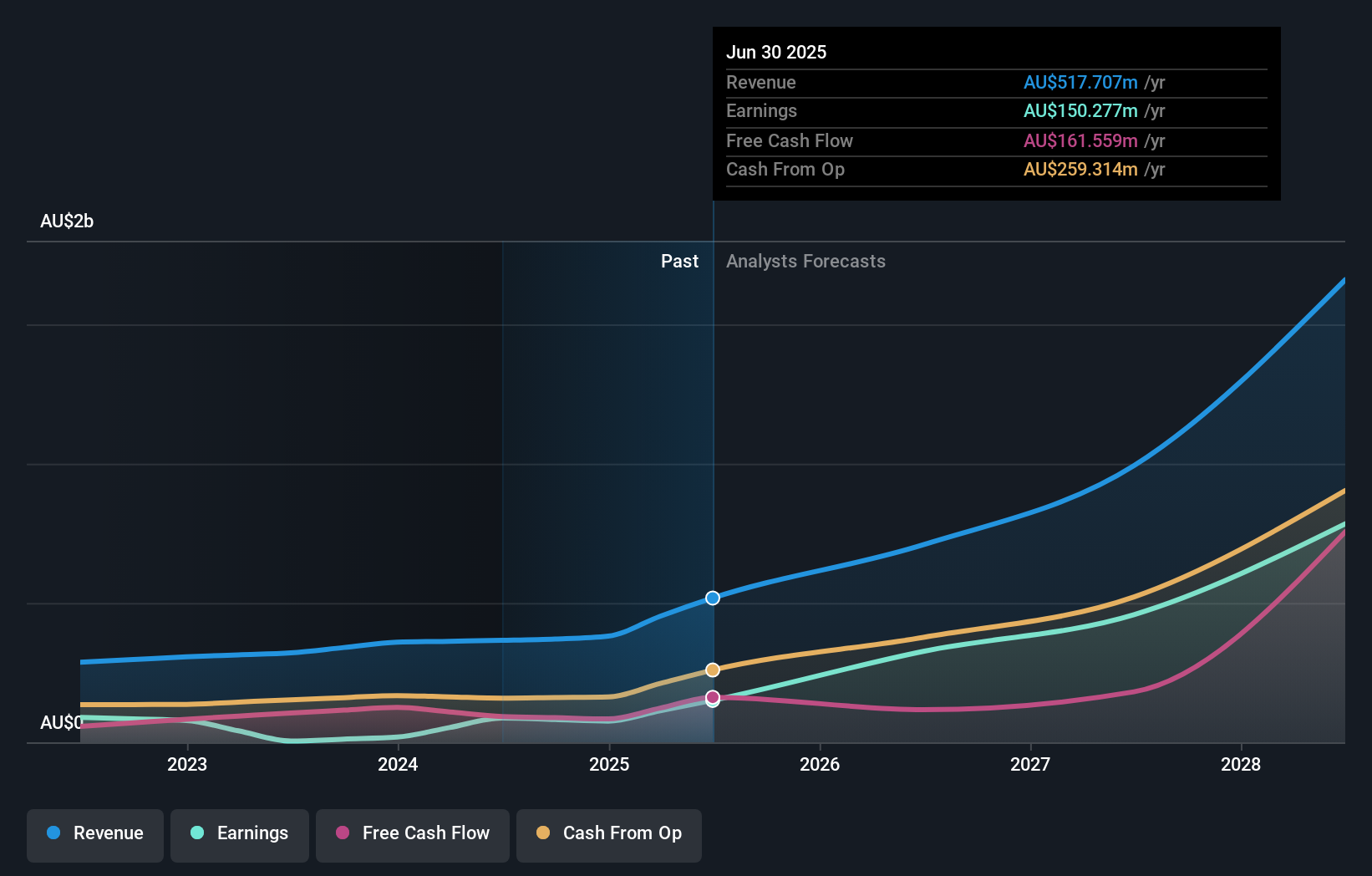Click the teal Earnings legend dot
The height and width of the screenshot is (876, 1372).
coord(196,833)
